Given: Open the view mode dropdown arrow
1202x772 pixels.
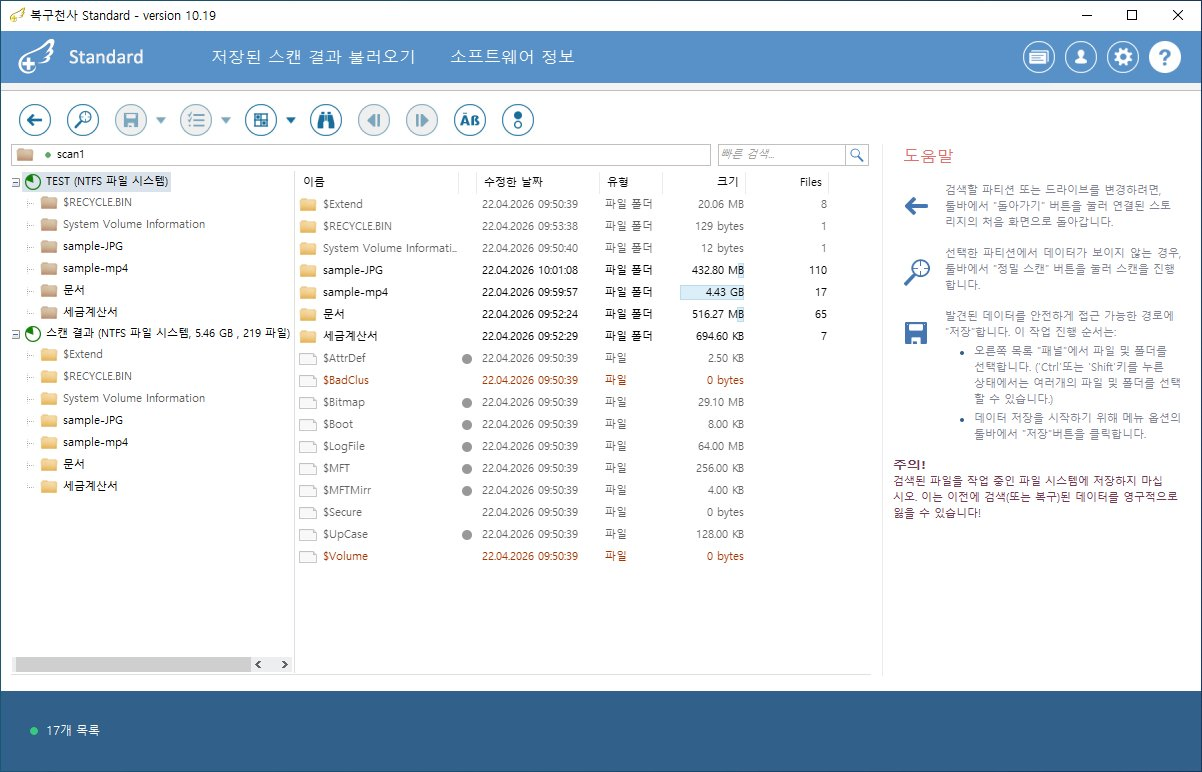Looking at the screenshot, I should click(x=291, y=120).
